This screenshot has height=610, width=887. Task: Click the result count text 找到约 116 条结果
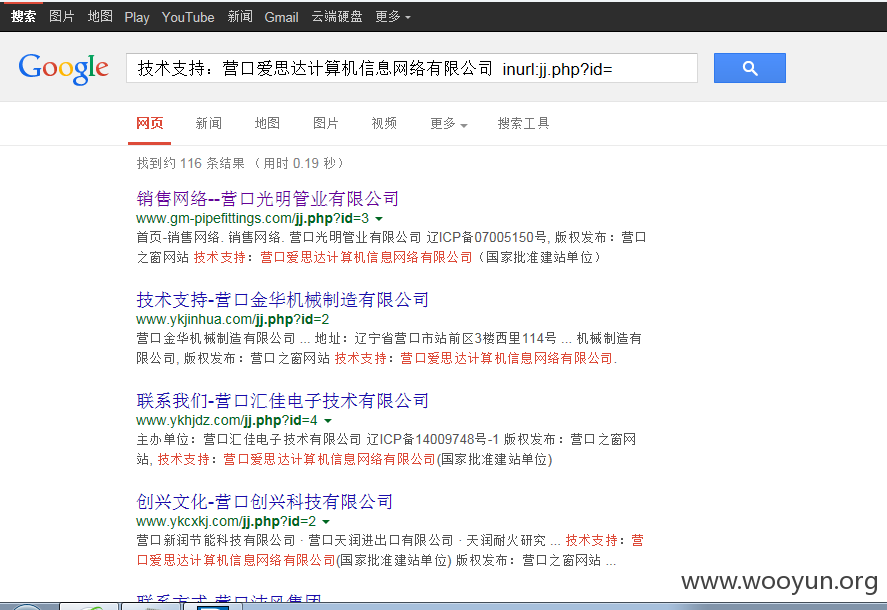(x=191, y=164)
